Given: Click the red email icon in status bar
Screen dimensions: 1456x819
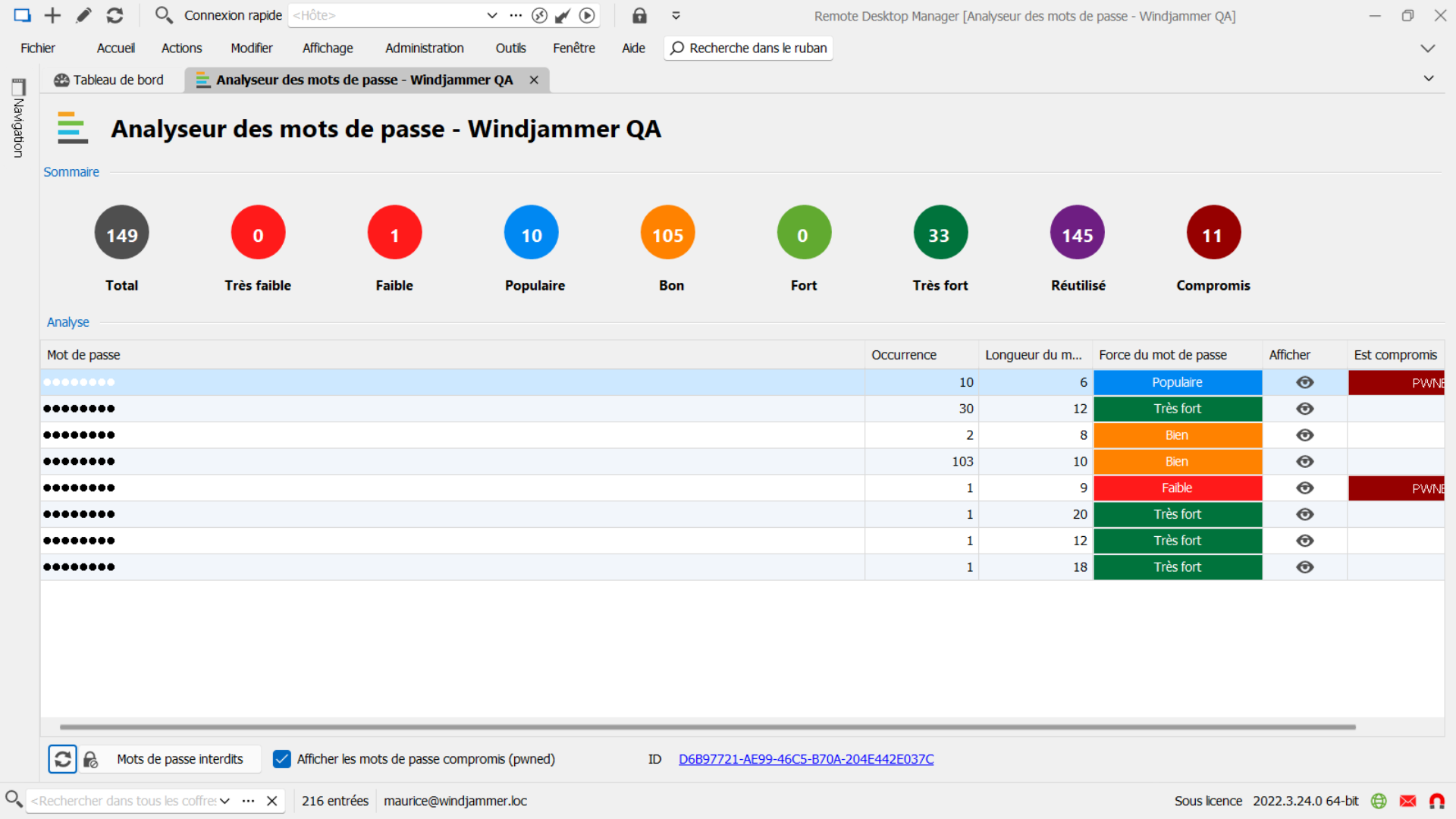Looking at the screenshot, I should coord(1407,801).
